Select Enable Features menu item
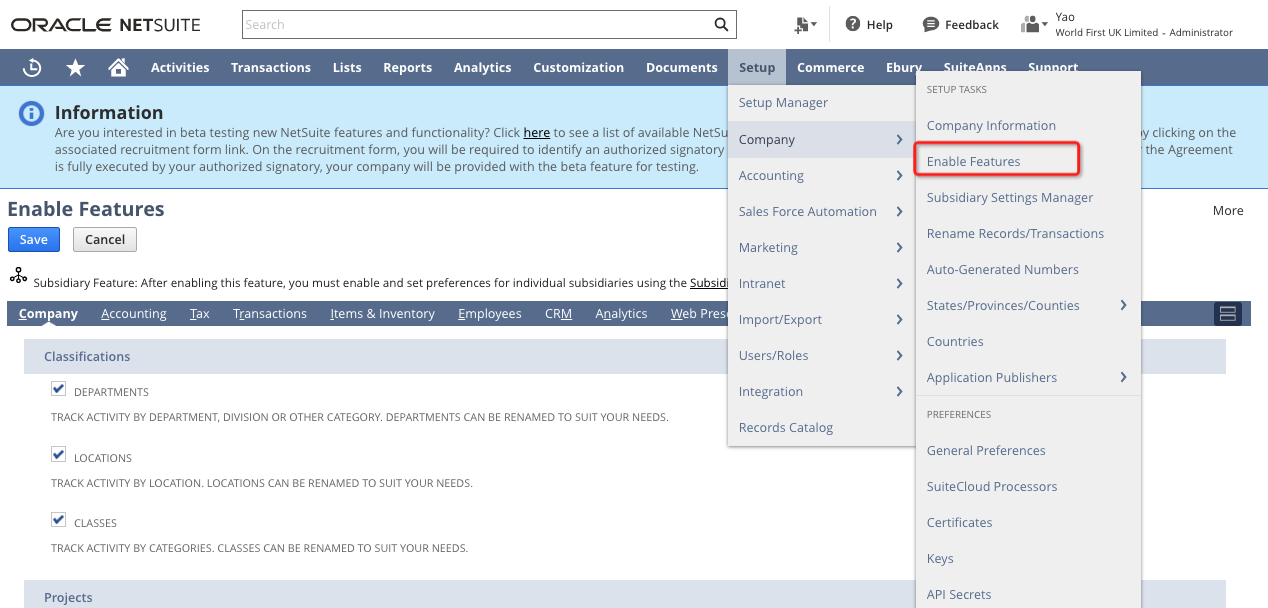The image size is (1268, 608). point(973,161)
